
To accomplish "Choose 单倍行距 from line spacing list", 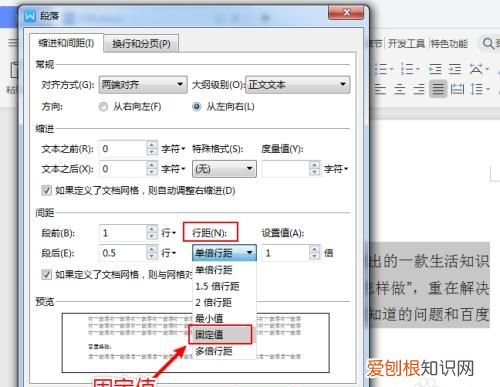I will [224, 270].
